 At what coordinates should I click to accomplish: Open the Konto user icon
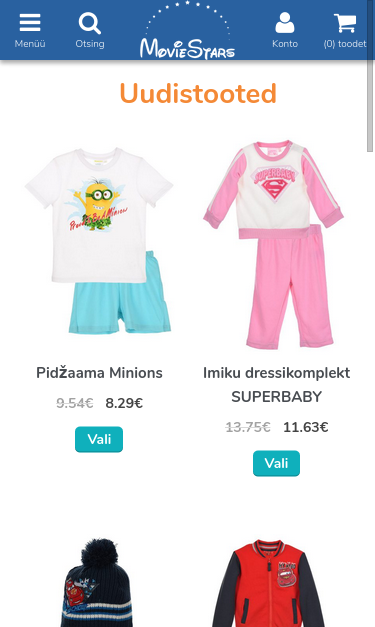(x=285, y=22)
